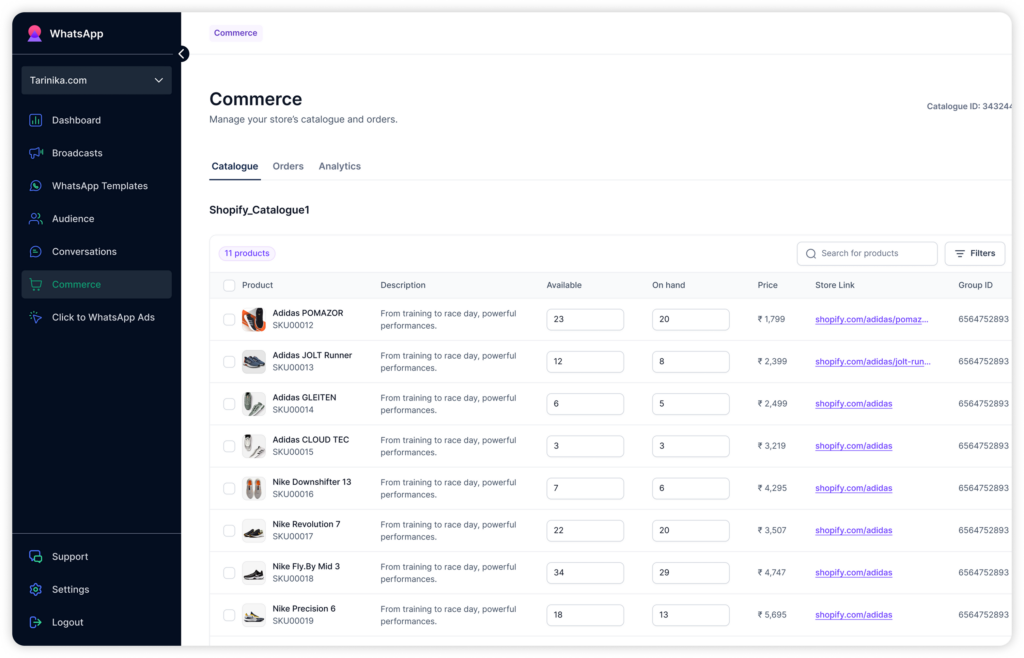Open the Tarinika.com account dropdown
The height and width of the screenshot is (658, 1024).
[x=97, y=80]
